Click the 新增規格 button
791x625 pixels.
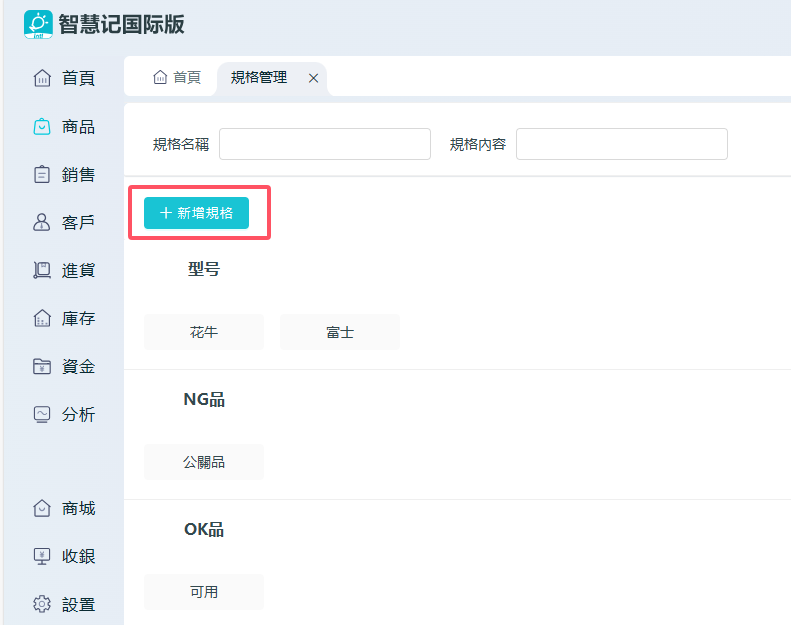(196, 213)
